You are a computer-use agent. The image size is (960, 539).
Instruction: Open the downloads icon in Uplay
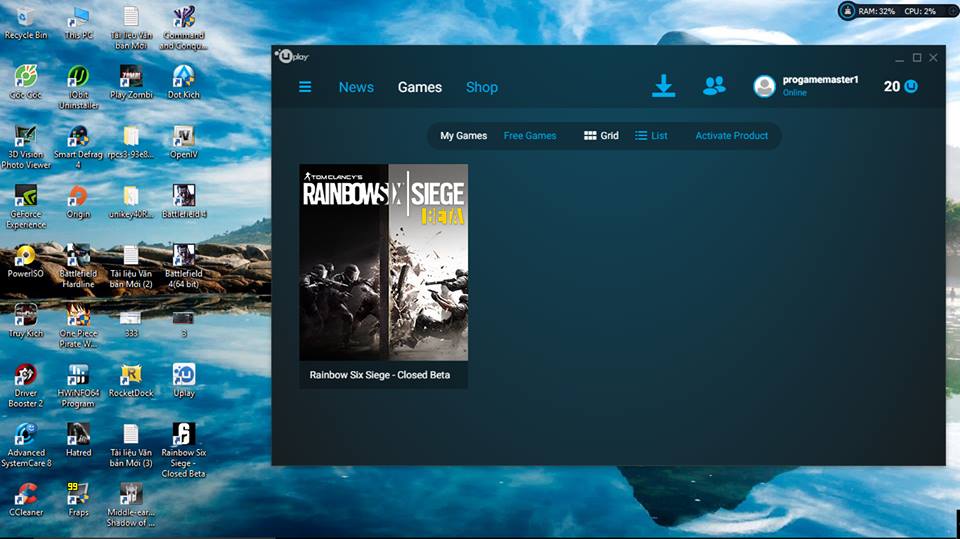664,86
